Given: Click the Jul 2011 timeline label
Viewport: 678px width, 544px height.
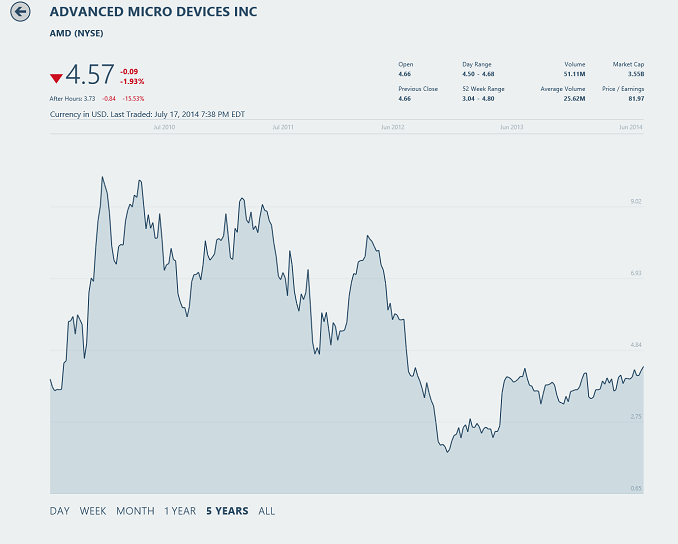Looking at the screenshot, I should [x=283, y=127].
